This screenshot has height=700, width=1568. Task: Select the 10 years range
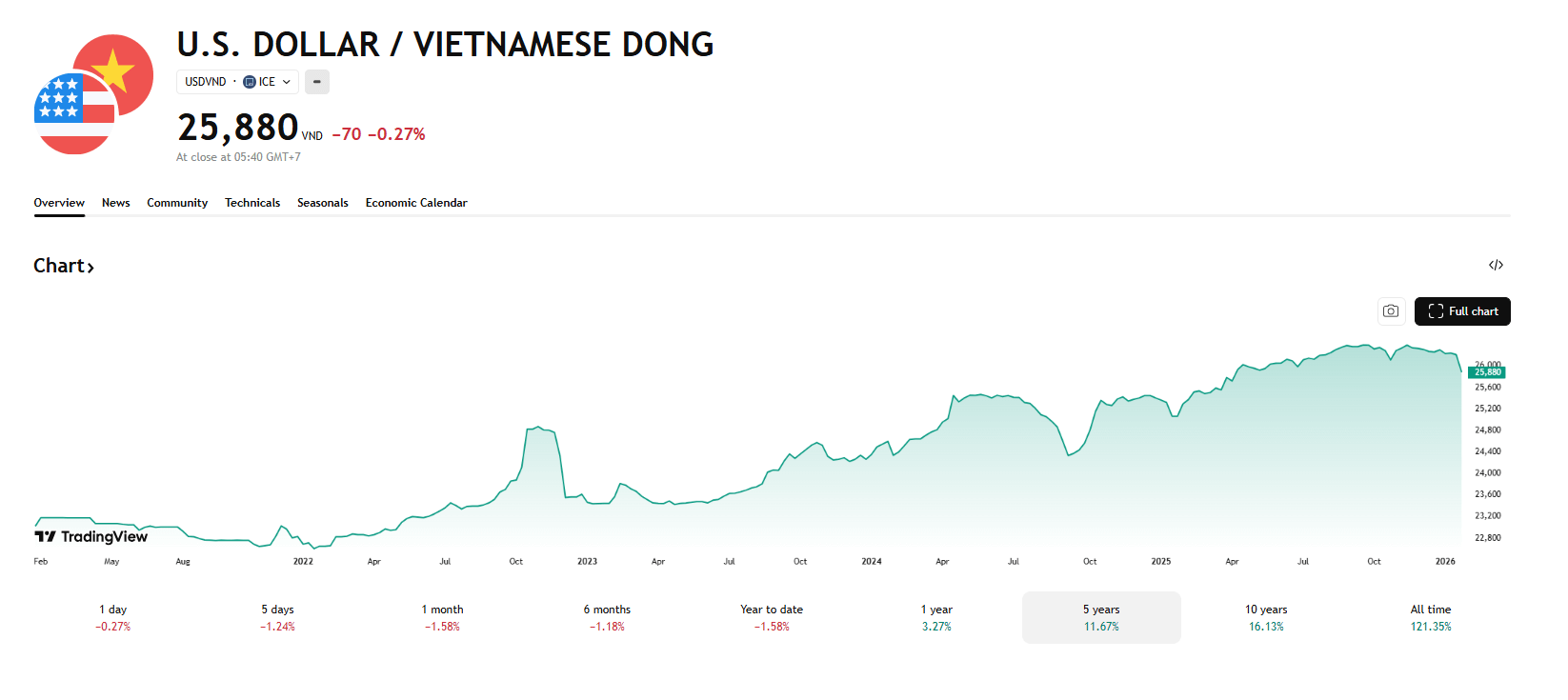[x=1266, y=617]
